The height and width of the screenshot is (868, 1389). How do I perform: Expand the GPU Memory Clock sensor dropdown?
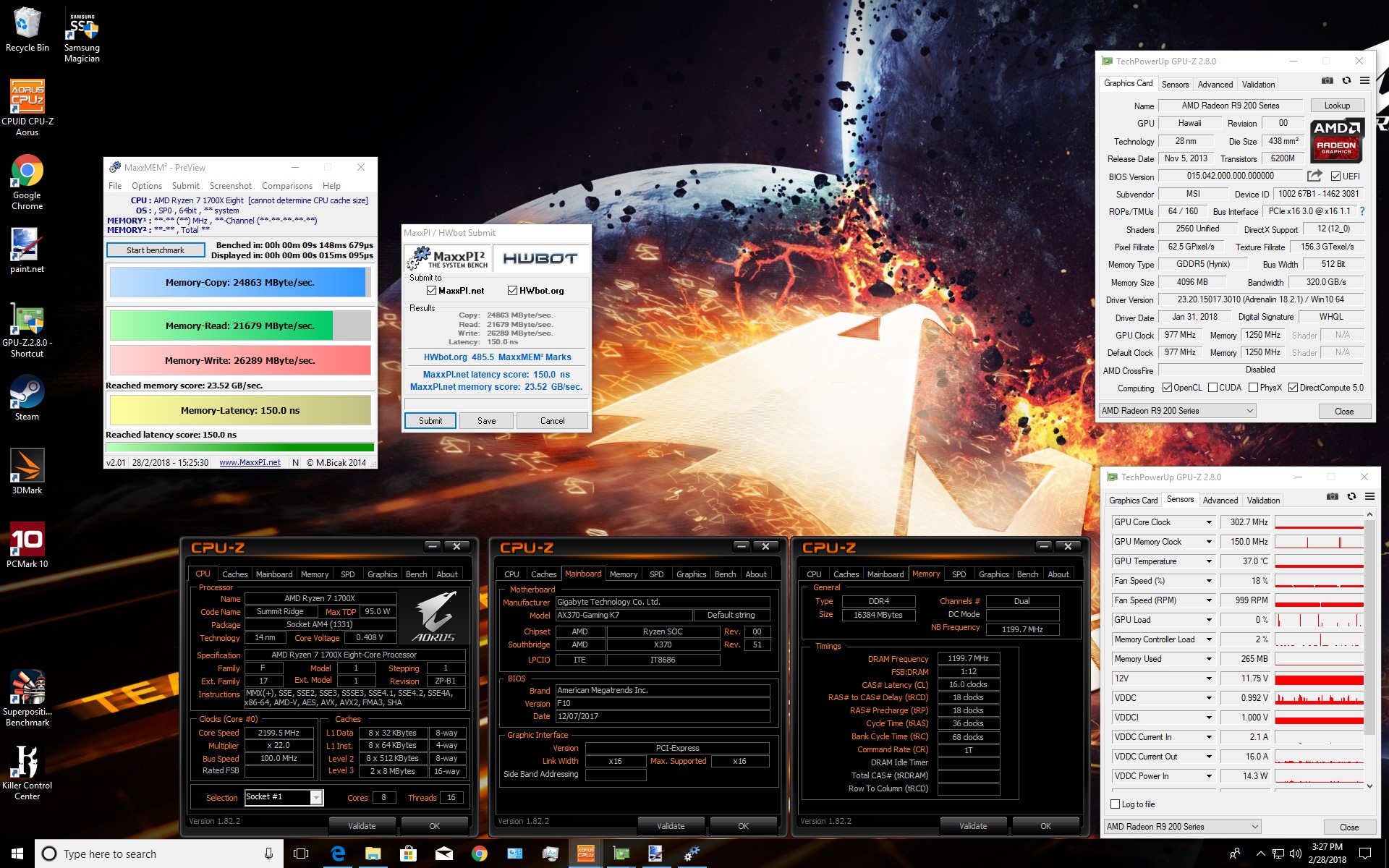[x=1208, y=542]
